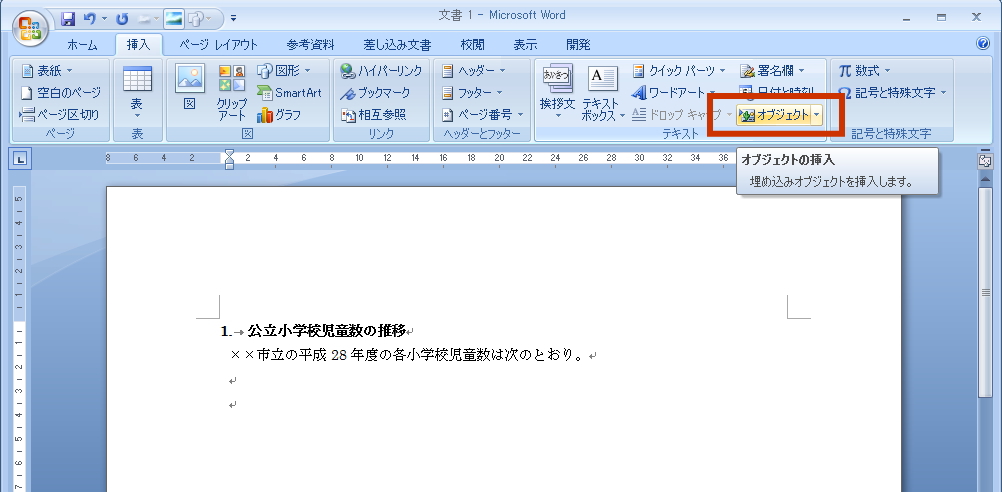This screenshot has height=492, width=1002.
Task: Click the quick access picture icon
Action: tap(173, 19)
